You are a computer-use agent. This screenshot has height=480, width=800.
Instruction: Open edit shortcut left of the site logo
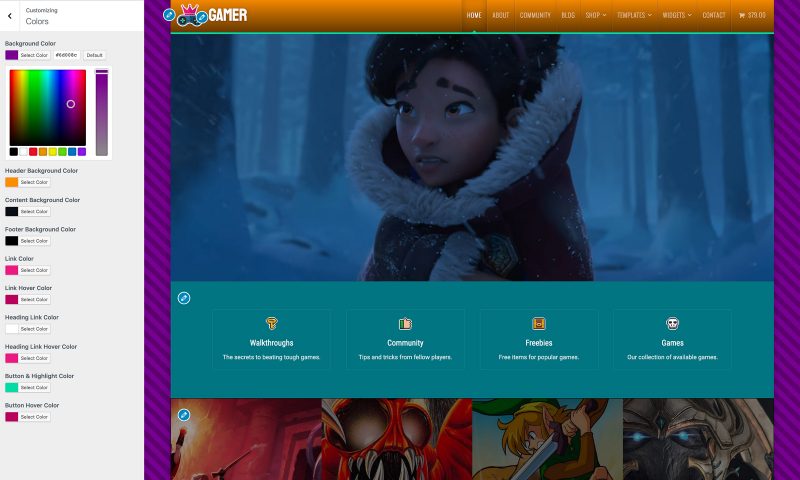[x=169, y=15]
